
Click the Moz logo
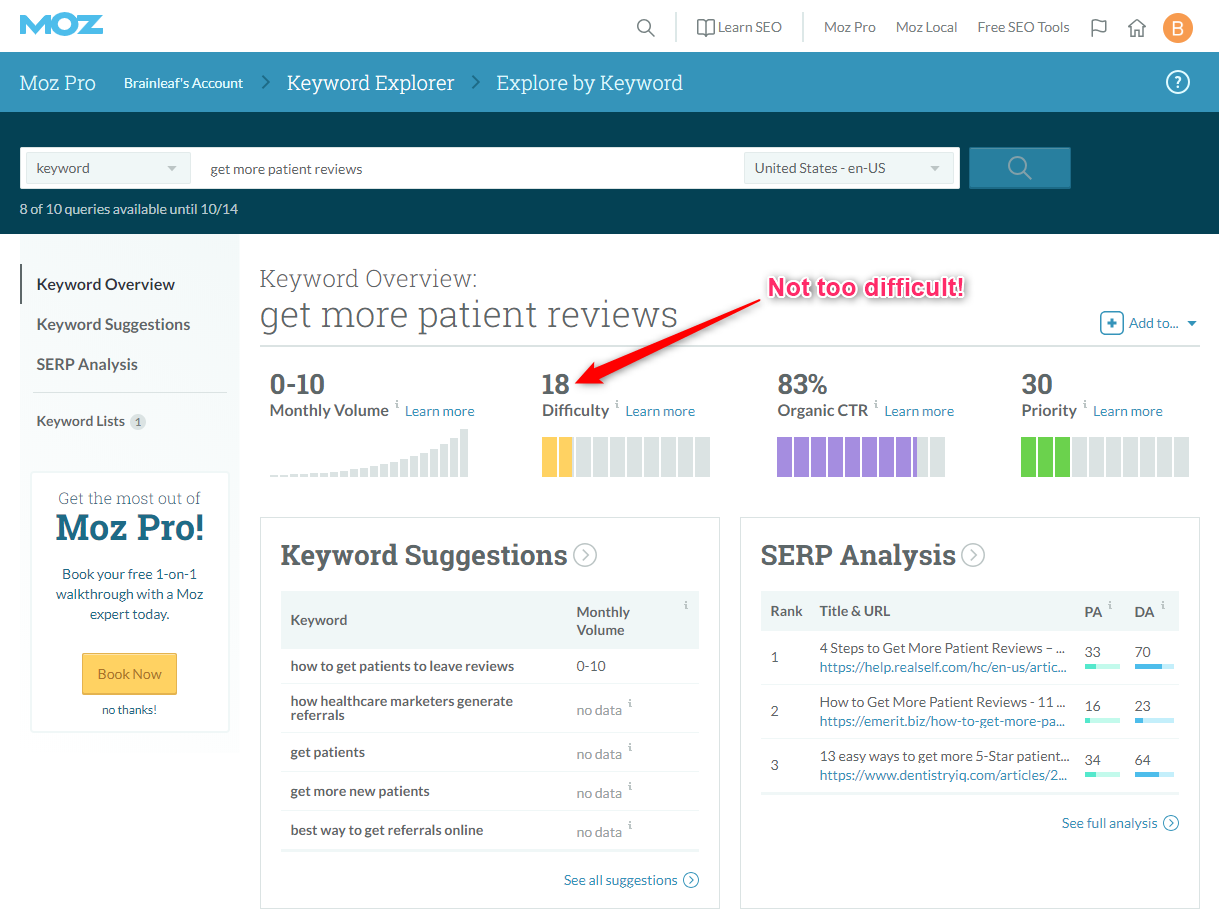pos(61,25)
